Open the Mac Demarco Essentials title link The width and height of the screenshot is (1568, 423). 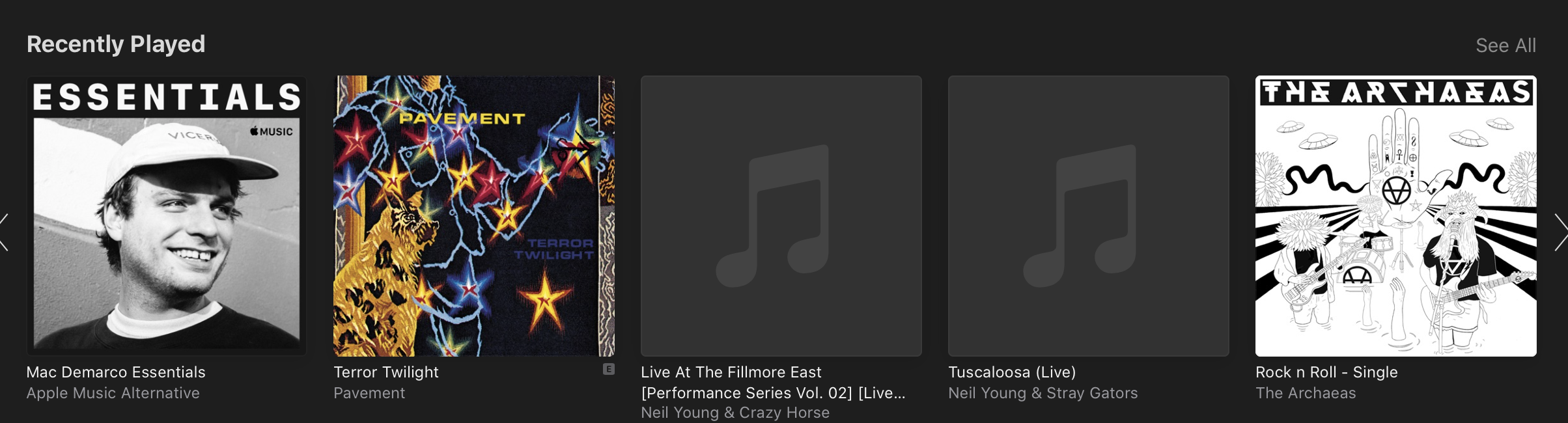[116, 372]
